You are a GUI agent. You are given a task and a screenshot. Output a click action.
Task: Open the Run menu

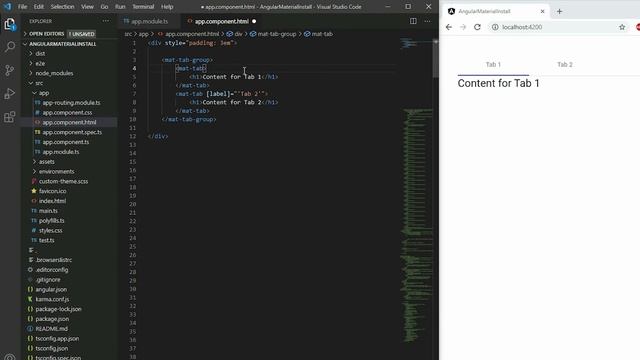120,7
